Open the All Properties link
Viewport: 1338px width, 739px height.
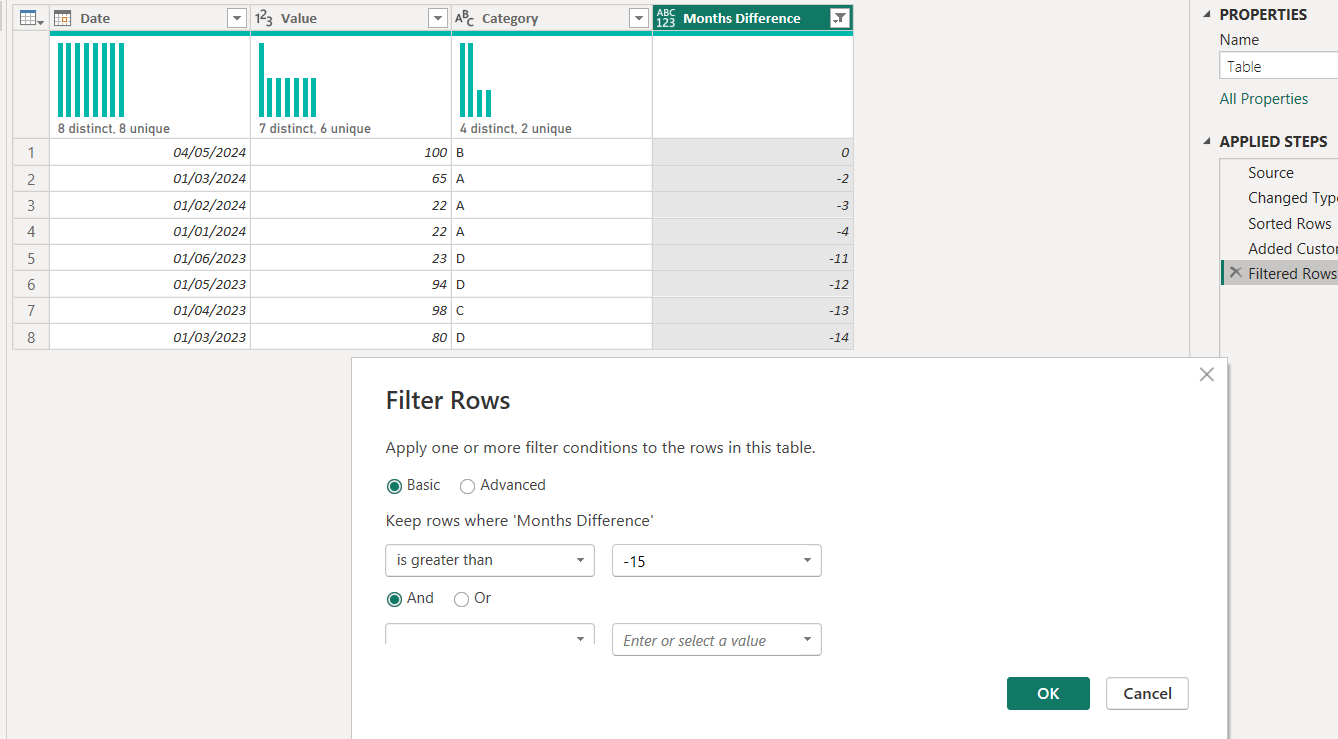click(1263, 99)
